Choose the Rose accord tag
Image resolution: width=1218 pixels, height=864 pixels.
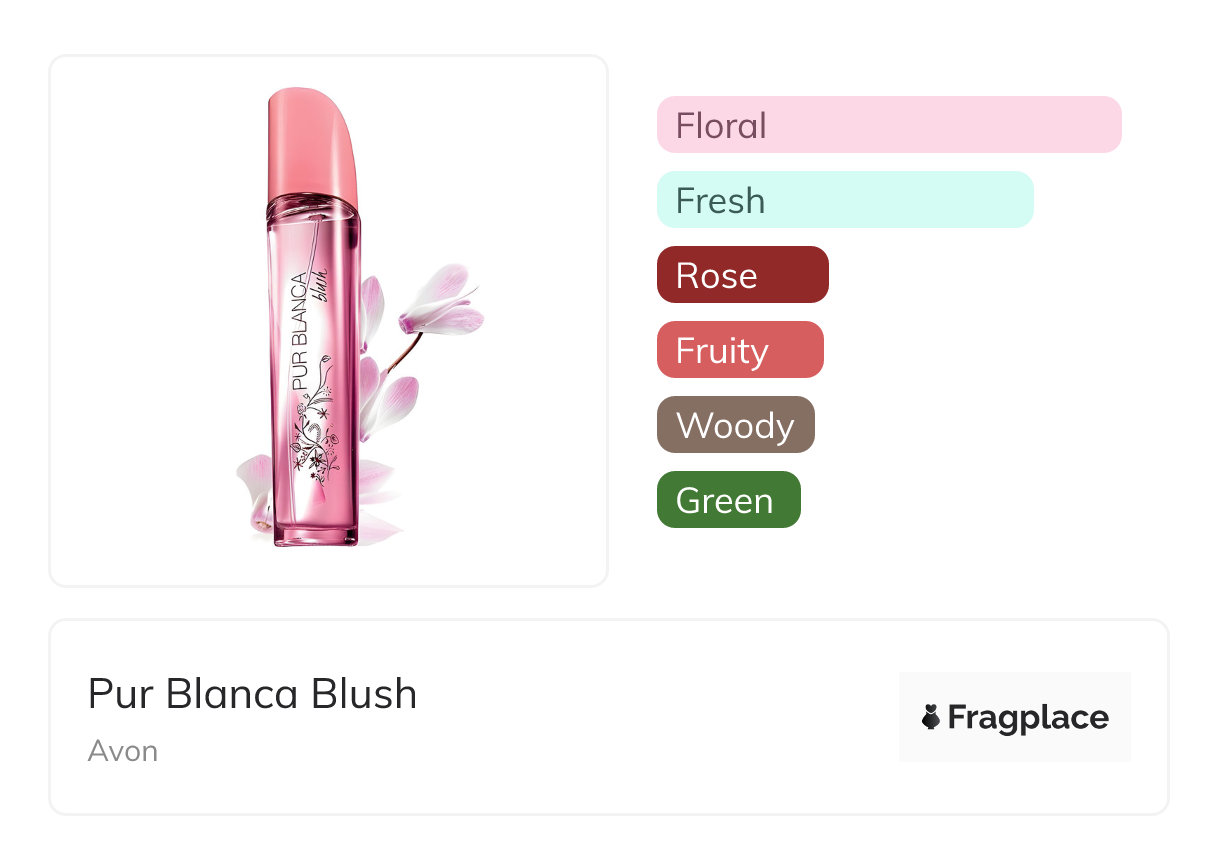[742, 275]
